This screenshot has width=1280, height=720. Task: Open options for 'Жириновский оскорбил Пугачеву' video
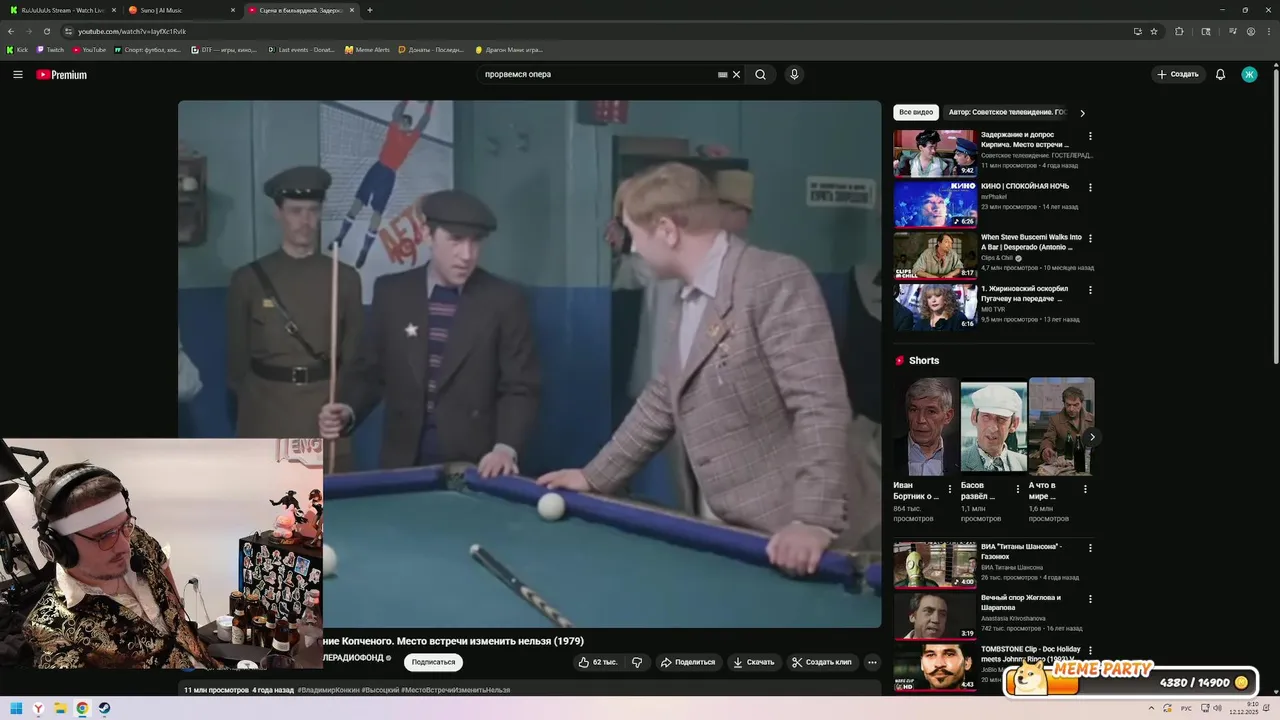[x=1090, y=290]
